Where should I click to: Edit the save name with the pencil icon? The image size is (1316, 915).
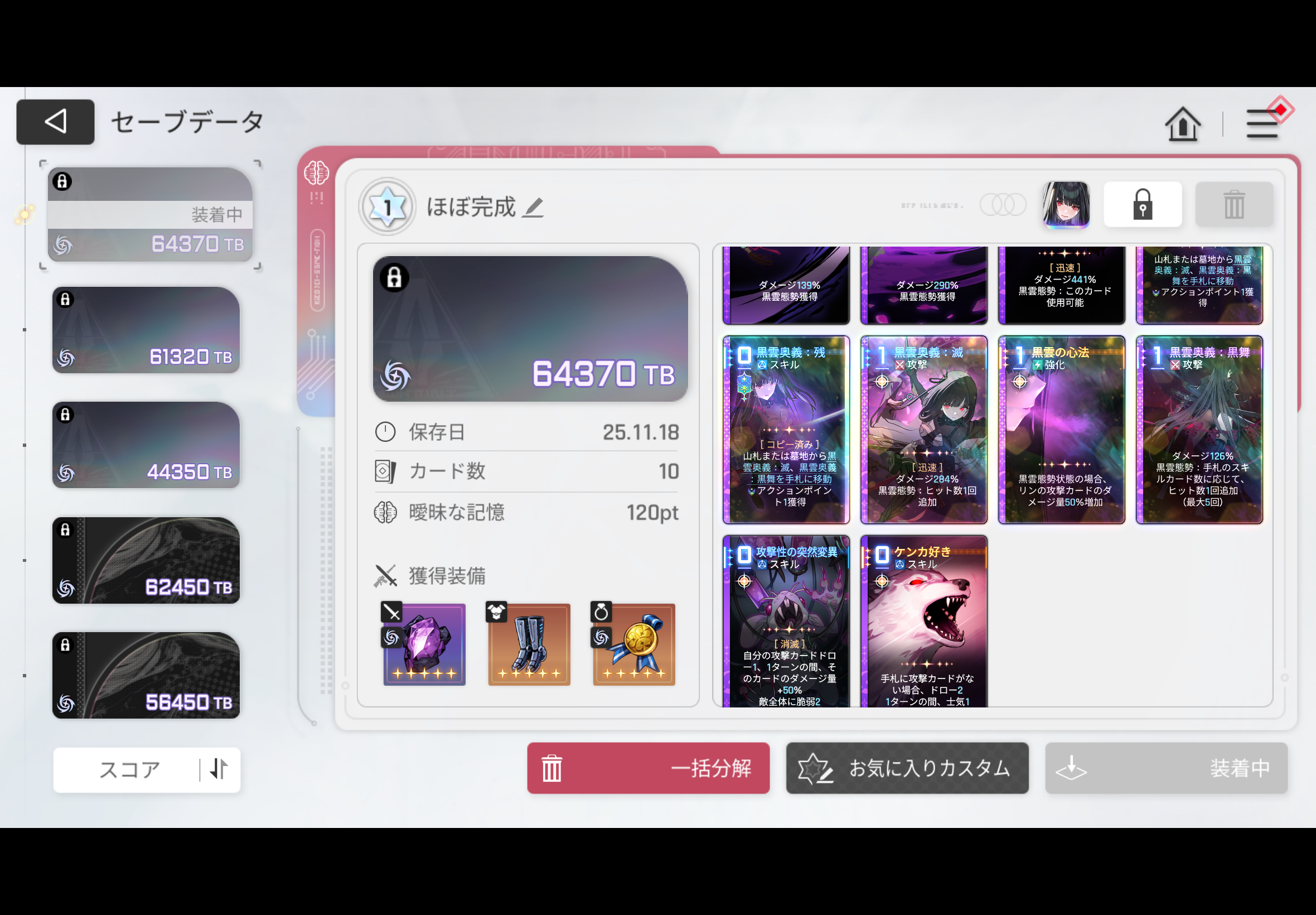[x=533, y=208]
